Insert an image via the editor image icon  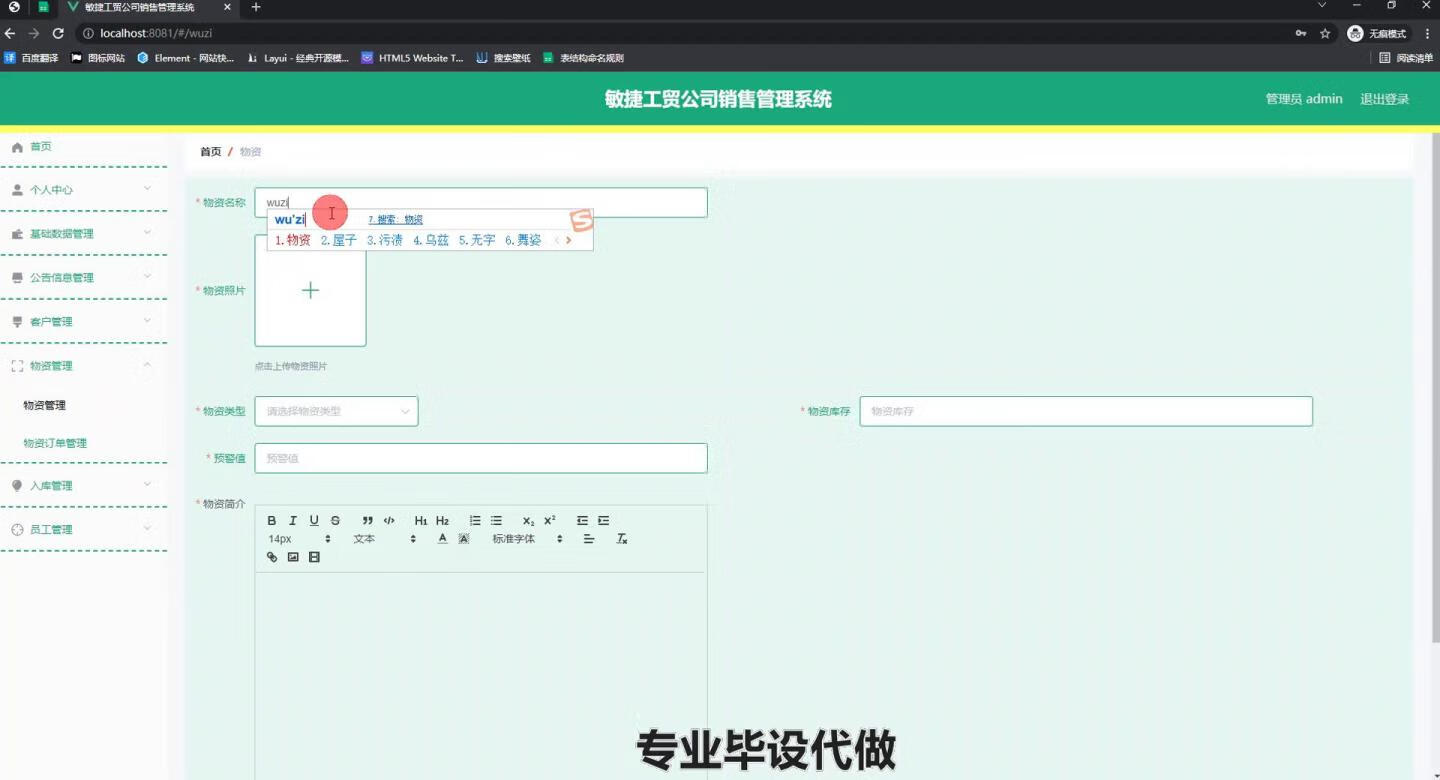[x=292, y=557]
